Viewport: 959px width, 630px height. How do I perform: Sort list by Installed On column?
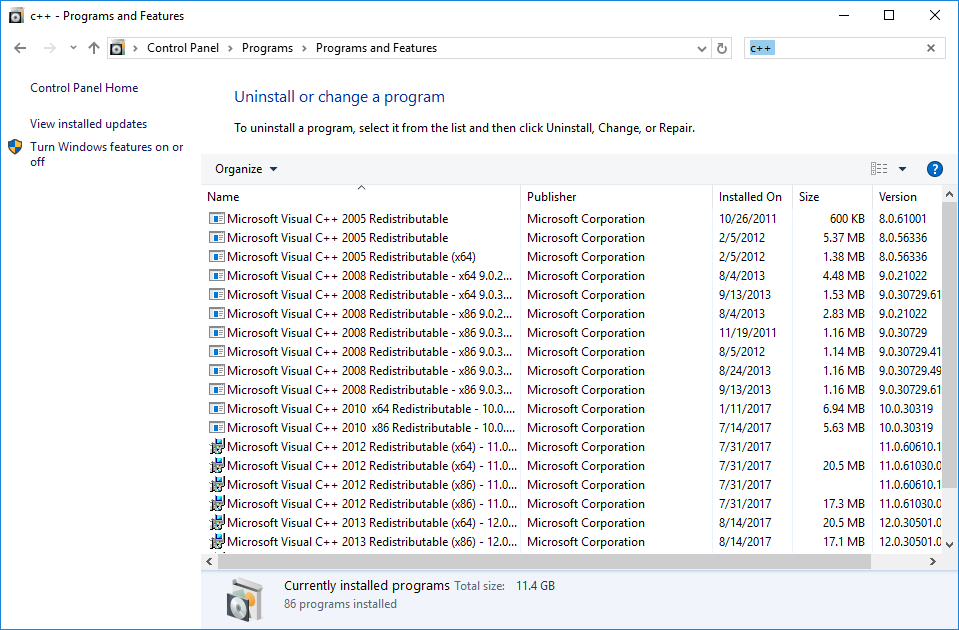[x=750, y=197]
